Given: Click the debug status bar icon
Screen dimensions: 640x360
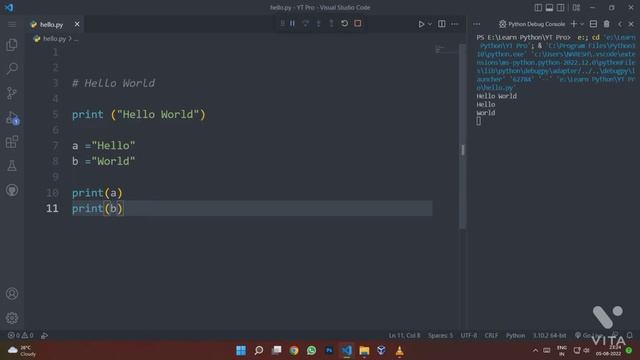Looking at the screenshot, I should click(44, 335).
